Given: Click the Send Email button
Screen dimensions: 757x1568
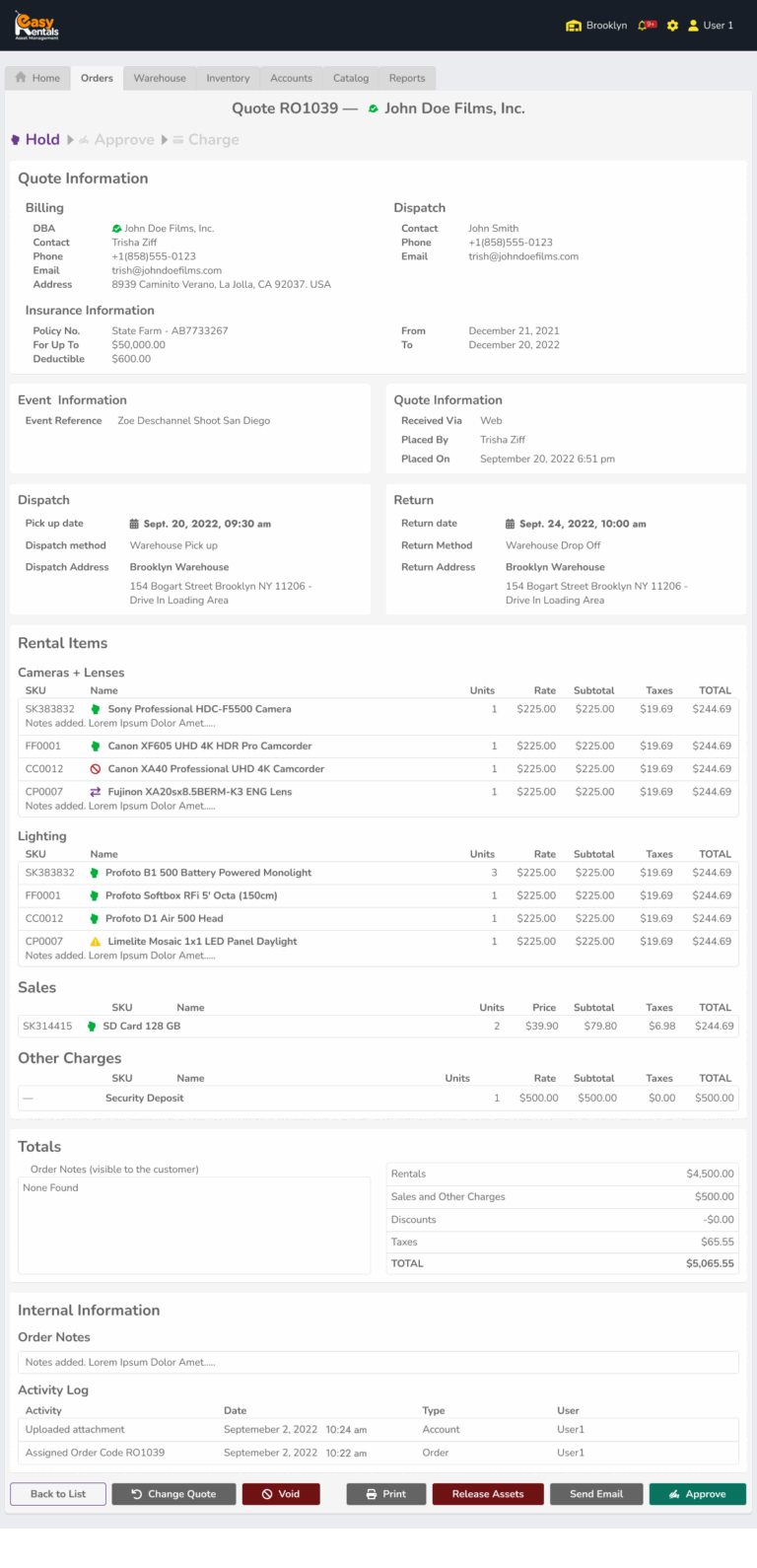Looking at the screenshot, I should 596,1494.
